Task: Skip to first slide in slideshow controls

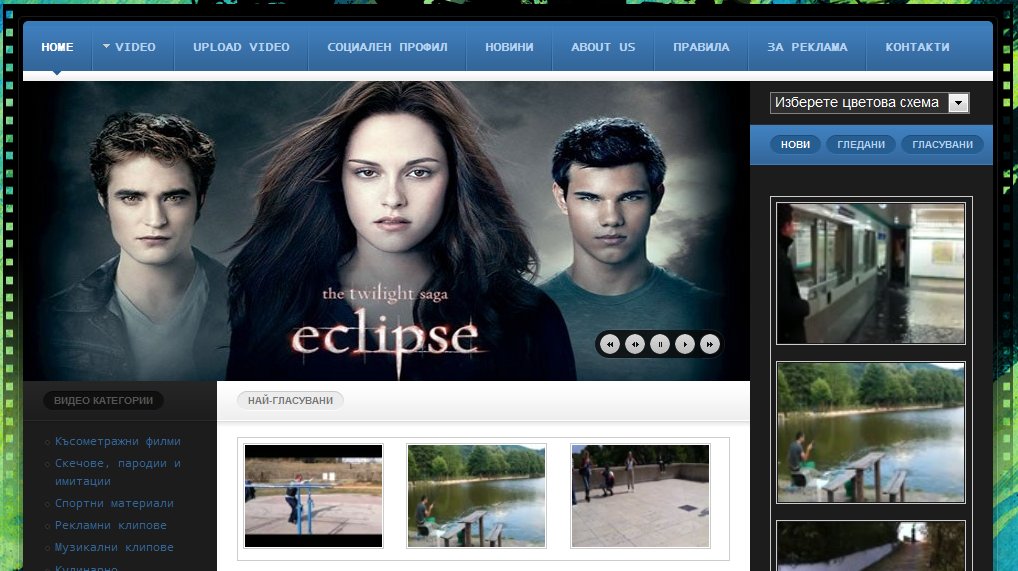Action: (x=610, y=344)
